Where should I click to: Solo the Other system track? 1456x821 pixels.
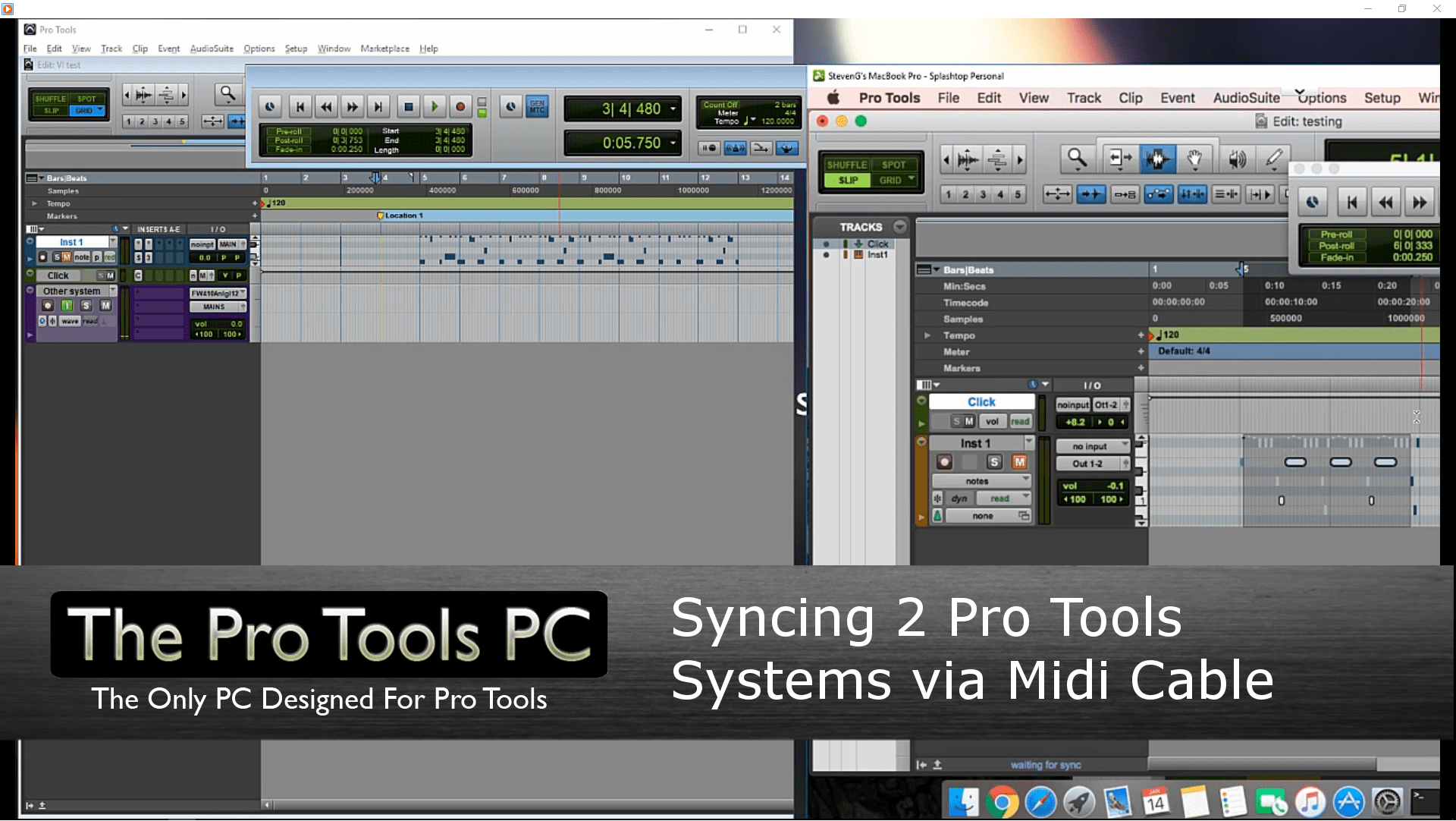(x=86, y=306)
